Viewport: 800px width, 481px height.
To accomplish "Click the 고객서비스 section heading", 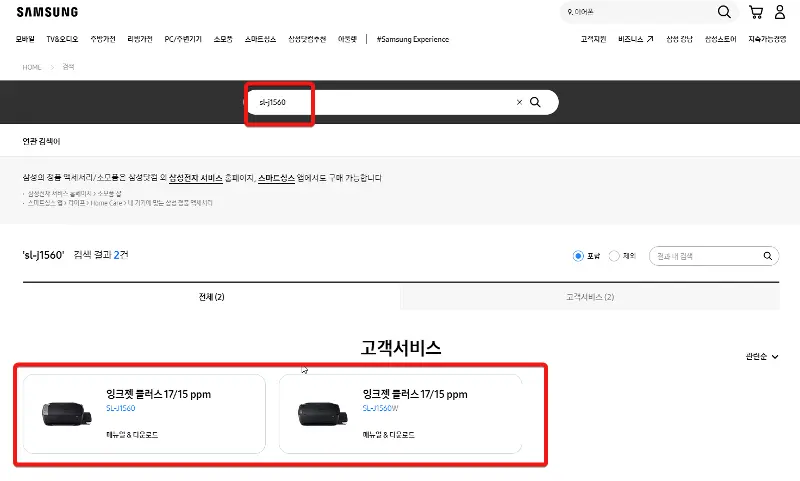I will pos(401,348).
